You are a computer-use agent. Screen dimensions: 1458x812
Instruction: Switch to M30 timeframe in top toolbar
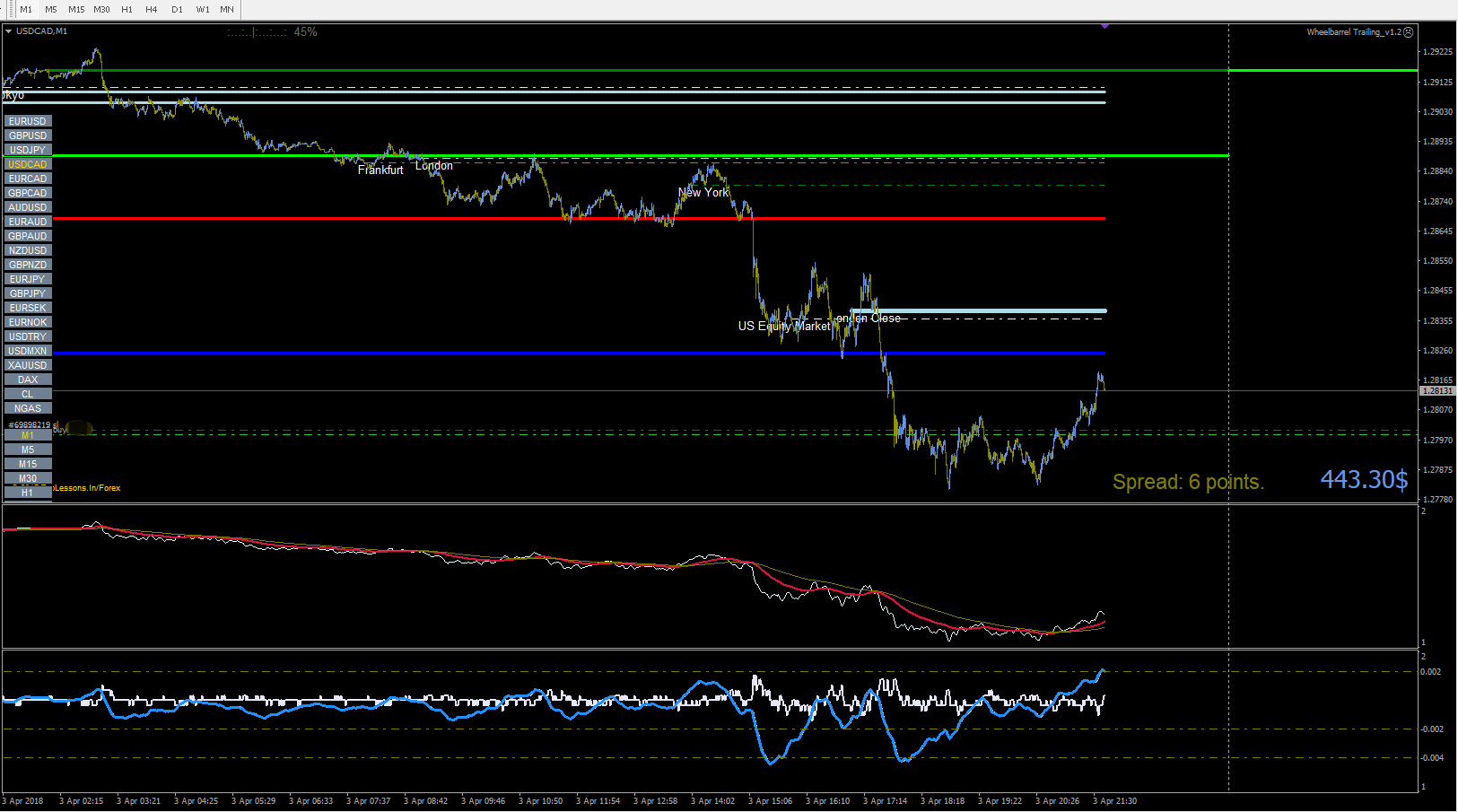101,10
